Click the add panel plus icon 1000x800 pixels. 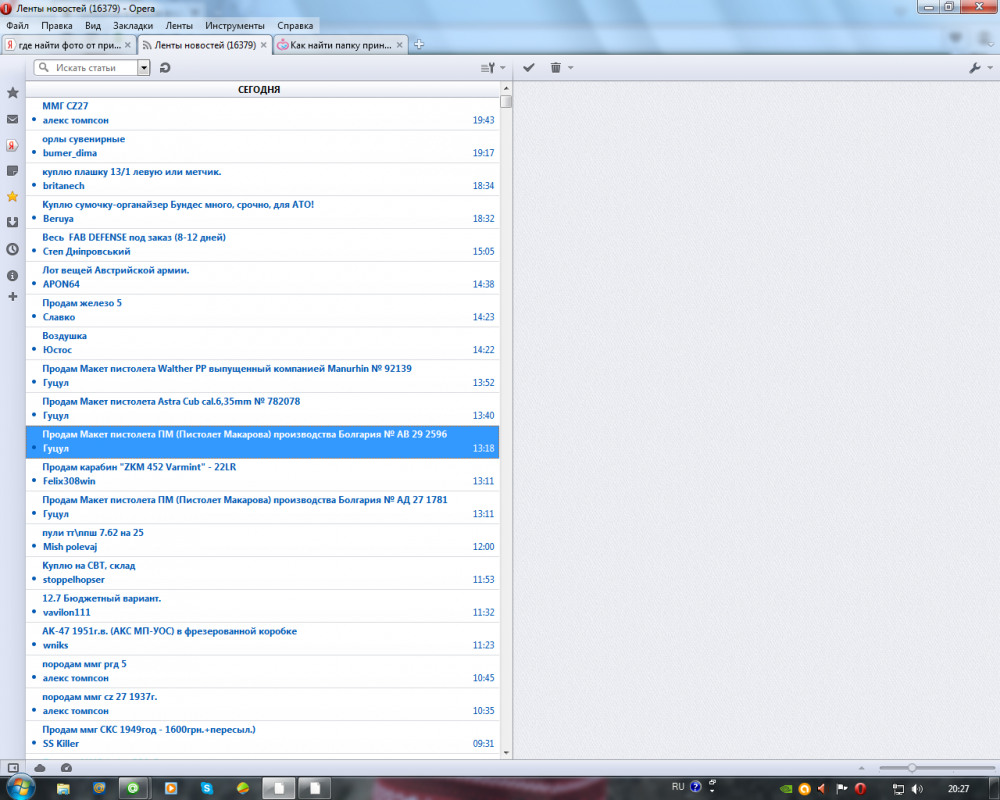(12, 297)
